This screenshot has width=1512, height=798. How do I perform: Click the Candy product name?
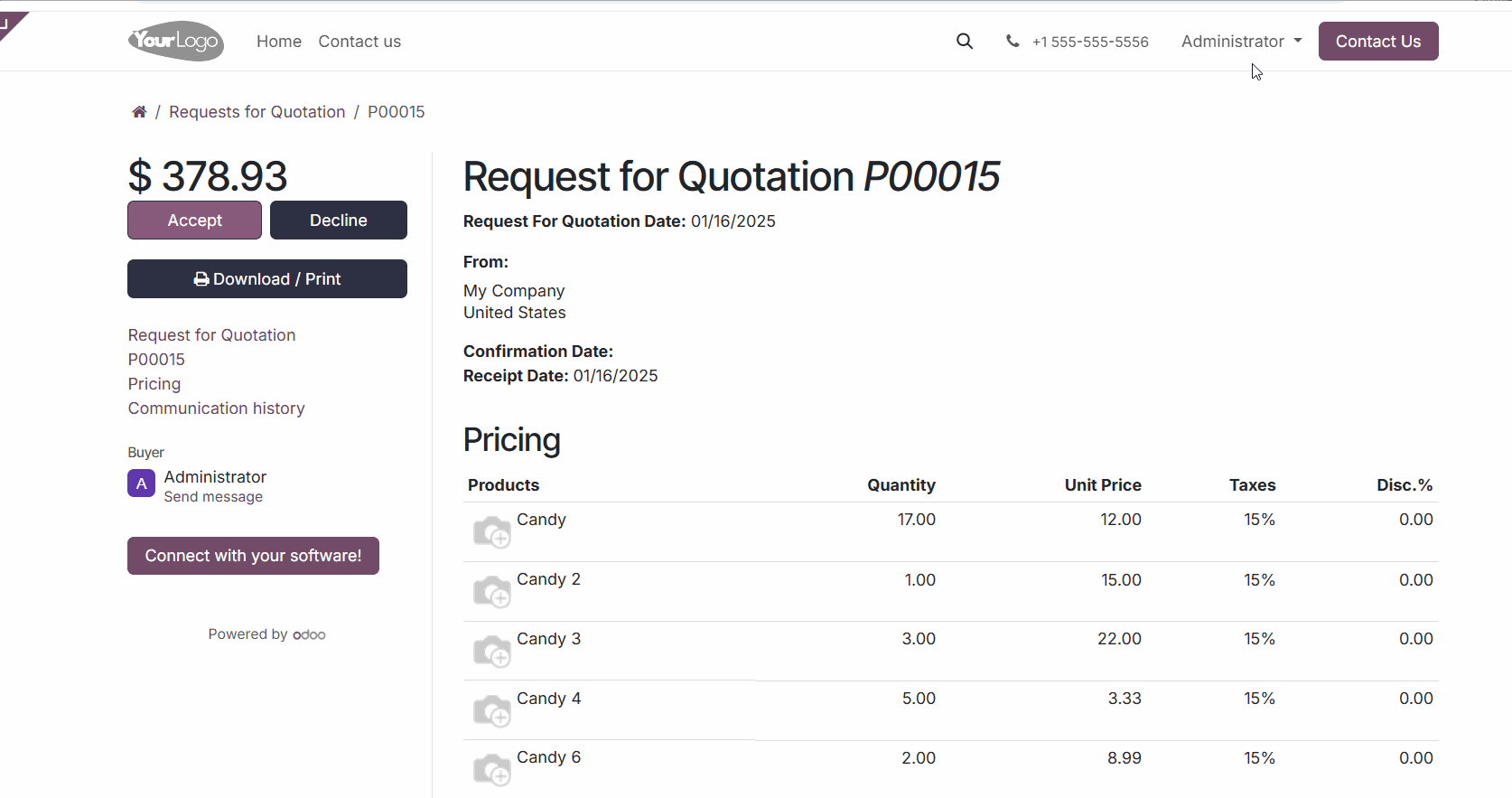[x=541, y=520]
